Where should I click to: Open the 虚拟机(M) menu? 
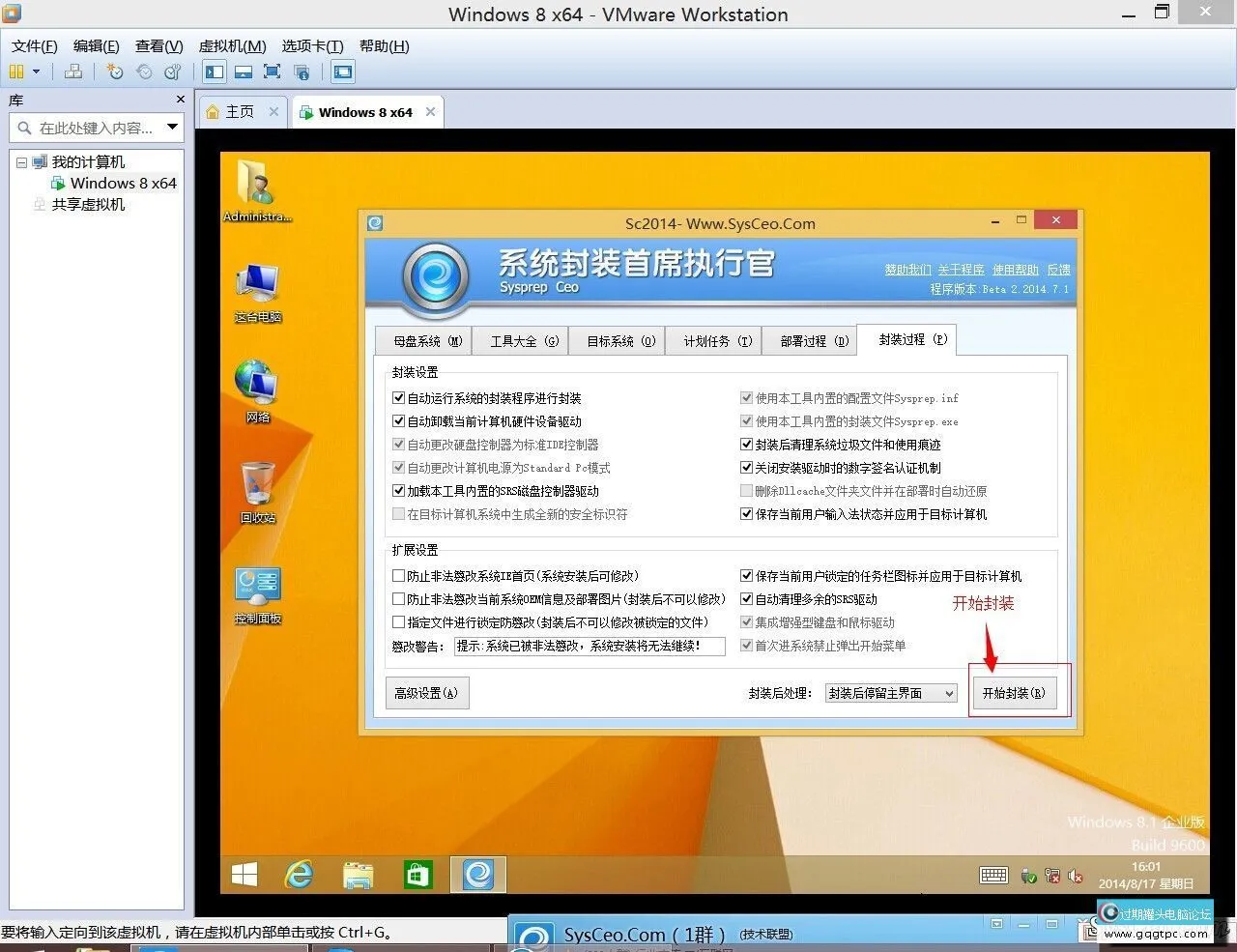(x=231, y=45)
